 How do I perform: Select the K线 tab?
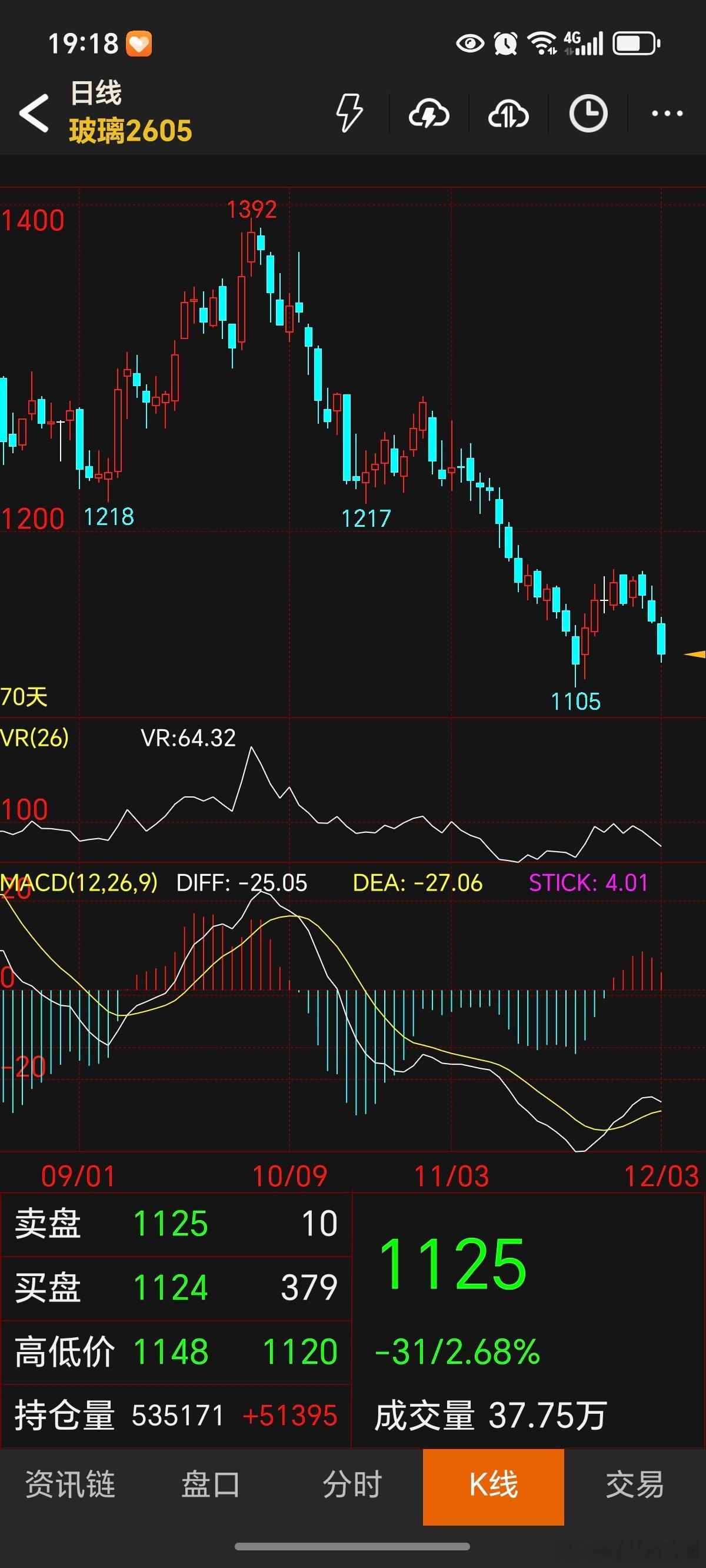(494, 1487)
